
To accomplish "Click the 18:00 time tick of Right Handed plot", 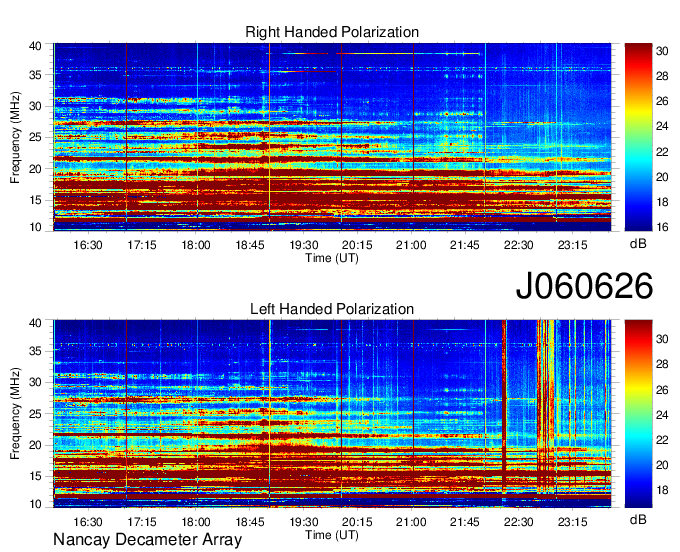I will point(196,245).
